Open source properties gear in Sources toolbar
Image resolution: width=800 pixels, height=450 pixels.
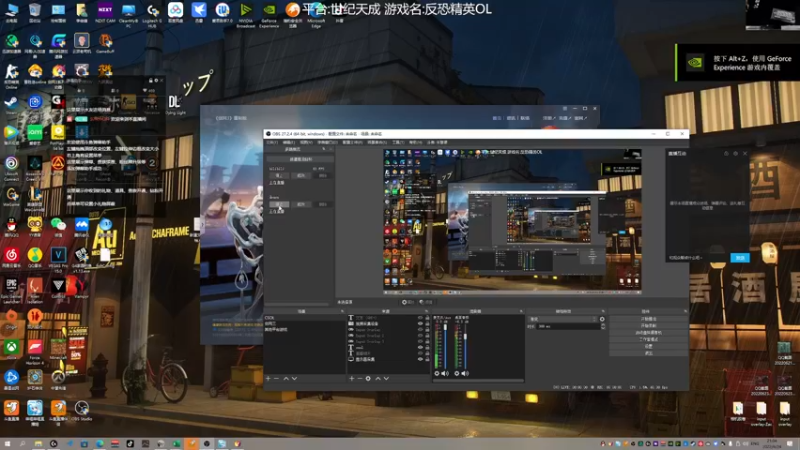[x=368, y=379]
